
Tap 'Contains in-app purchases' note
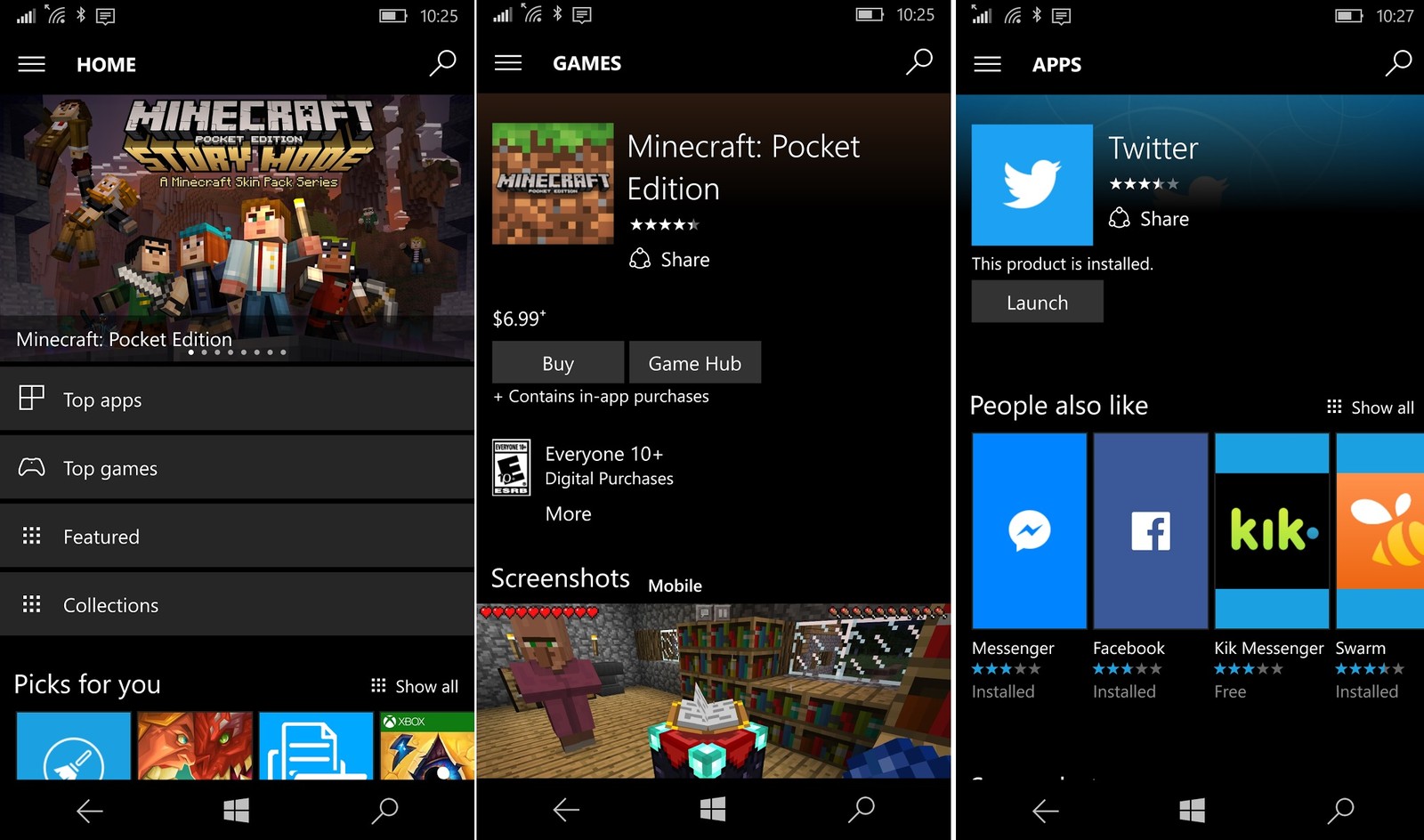pyautogui.click(x=601, y=397)
